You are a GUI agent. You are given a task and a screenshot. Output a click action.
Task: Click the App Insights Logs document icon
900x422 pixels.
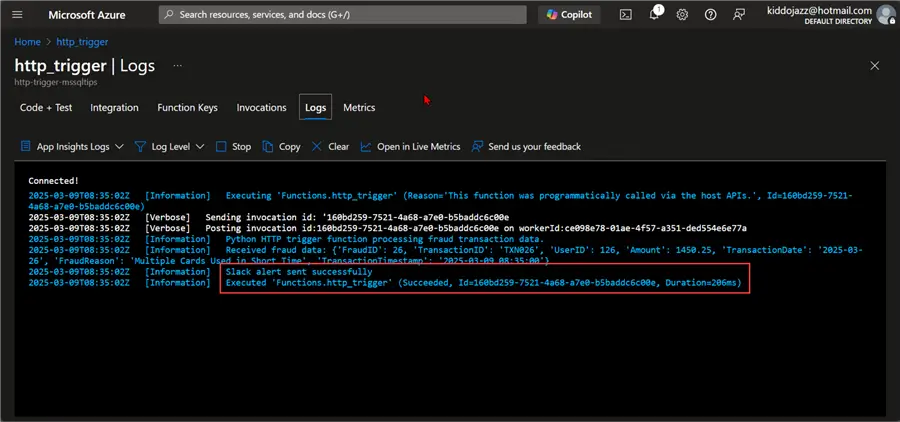26,146
